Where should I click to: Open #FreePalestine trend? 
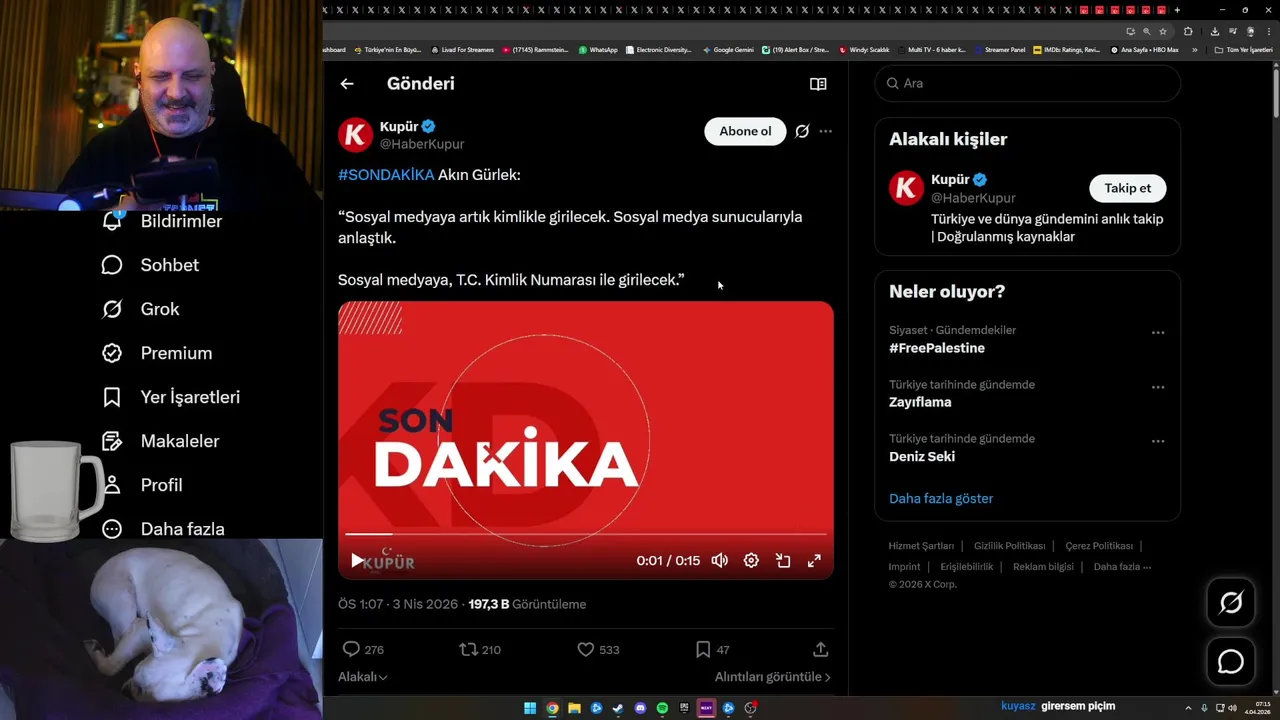[937, 348]
